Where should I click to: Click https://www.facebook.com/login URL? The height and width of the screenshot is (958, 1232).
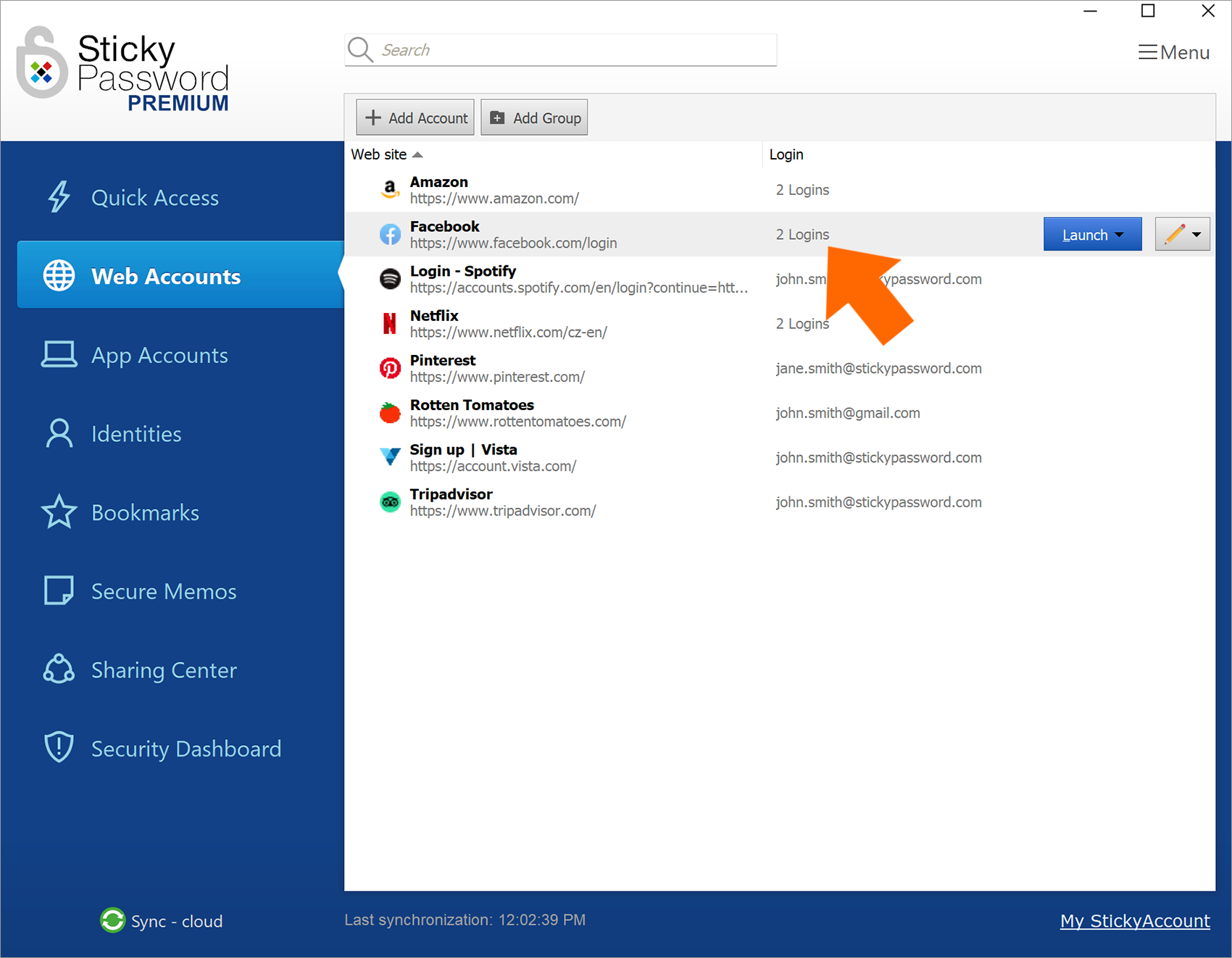click(513, 243)
